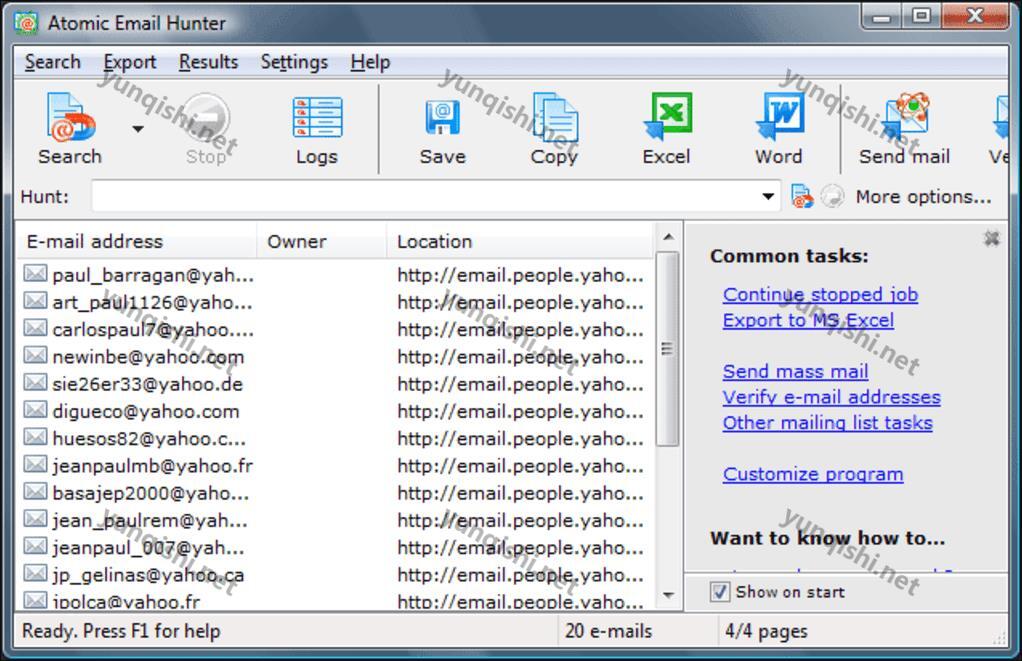The image size is (1022, 661).
Task: Select the digueco@yahoo.com row
Action: (x=334, y=411)
